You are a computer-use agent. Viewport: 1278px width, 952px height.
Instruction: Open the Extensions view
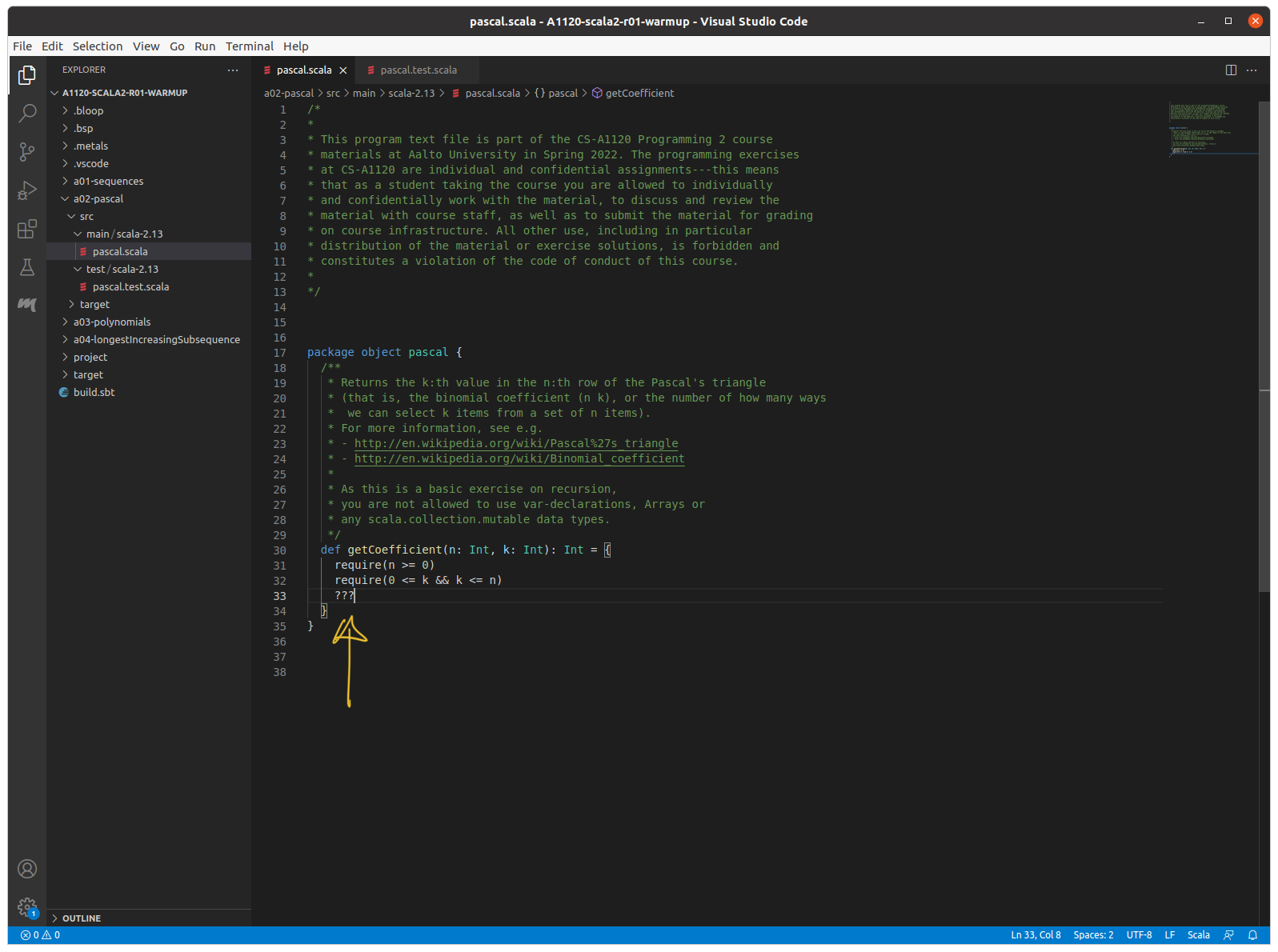(x=27, y=230)
